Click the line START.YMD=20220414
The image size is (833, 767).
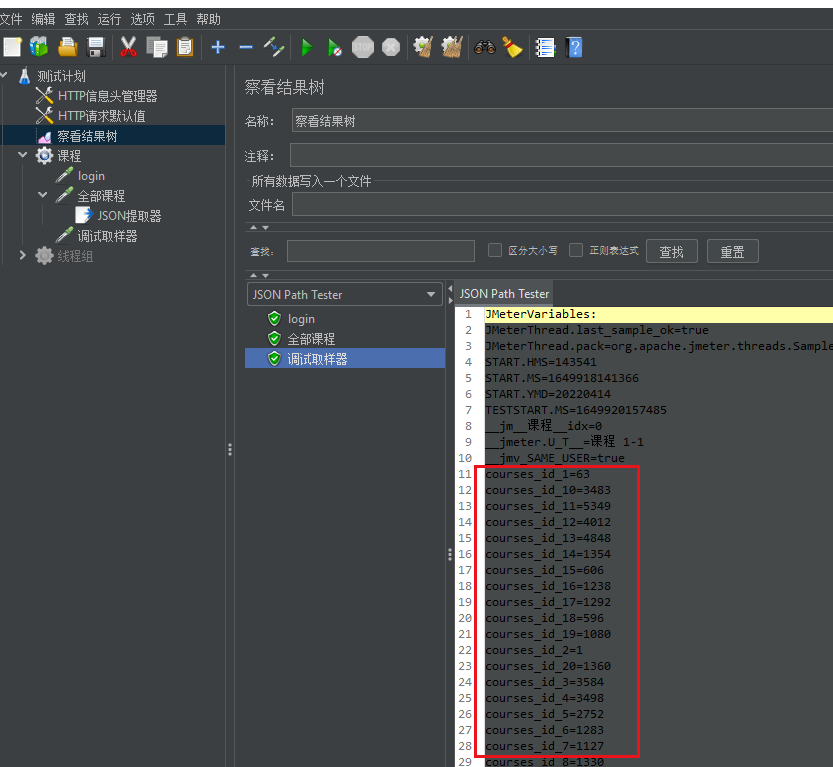pyautogui.click(x=548, y=394)
